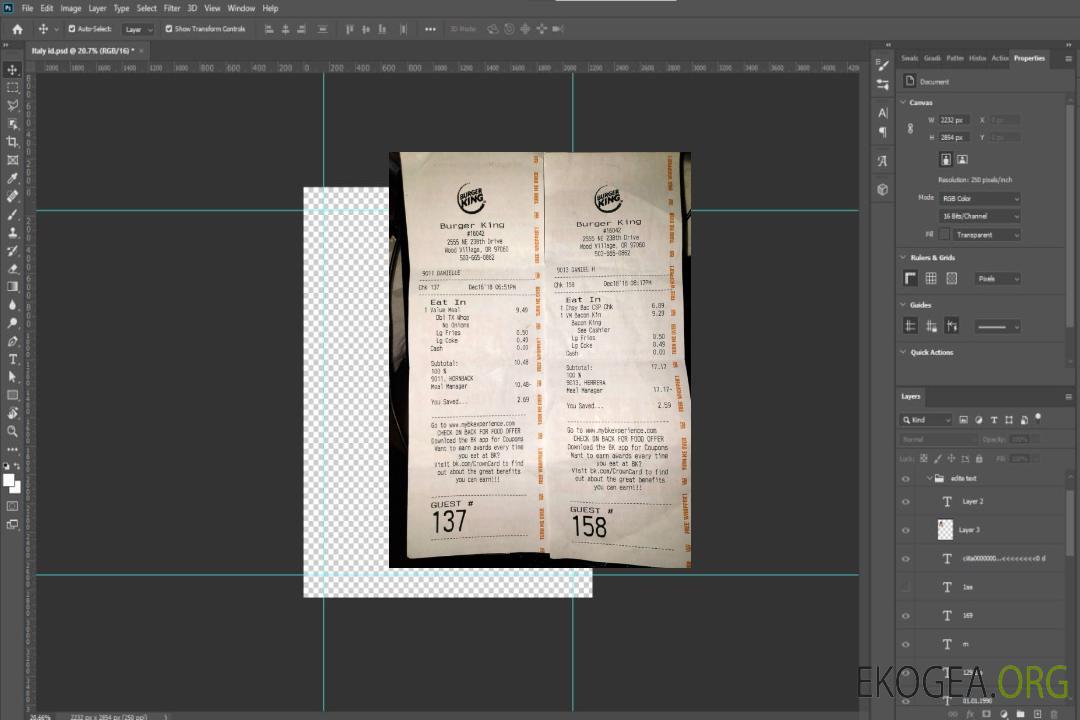
Task: Click the lock guides icon
Action: tap(931, 327)
